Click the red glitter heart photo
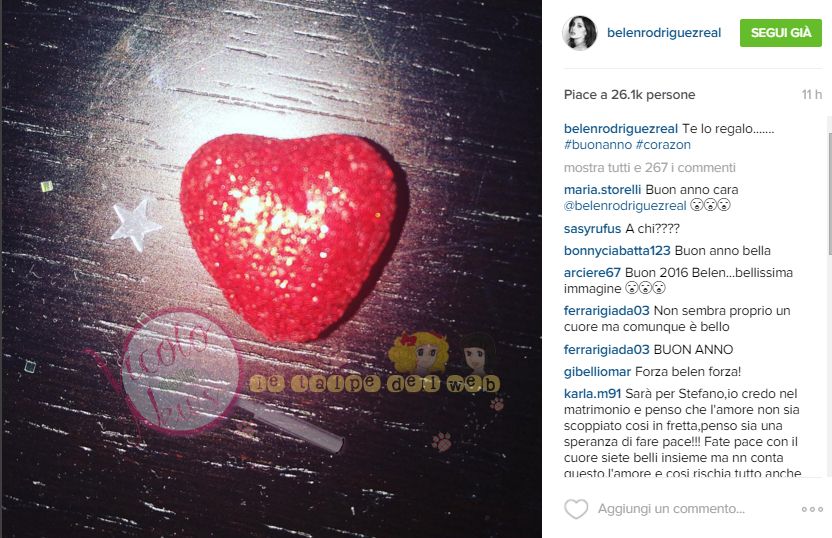This screenshot has width=832, height=538. click(x=289, y=236)
